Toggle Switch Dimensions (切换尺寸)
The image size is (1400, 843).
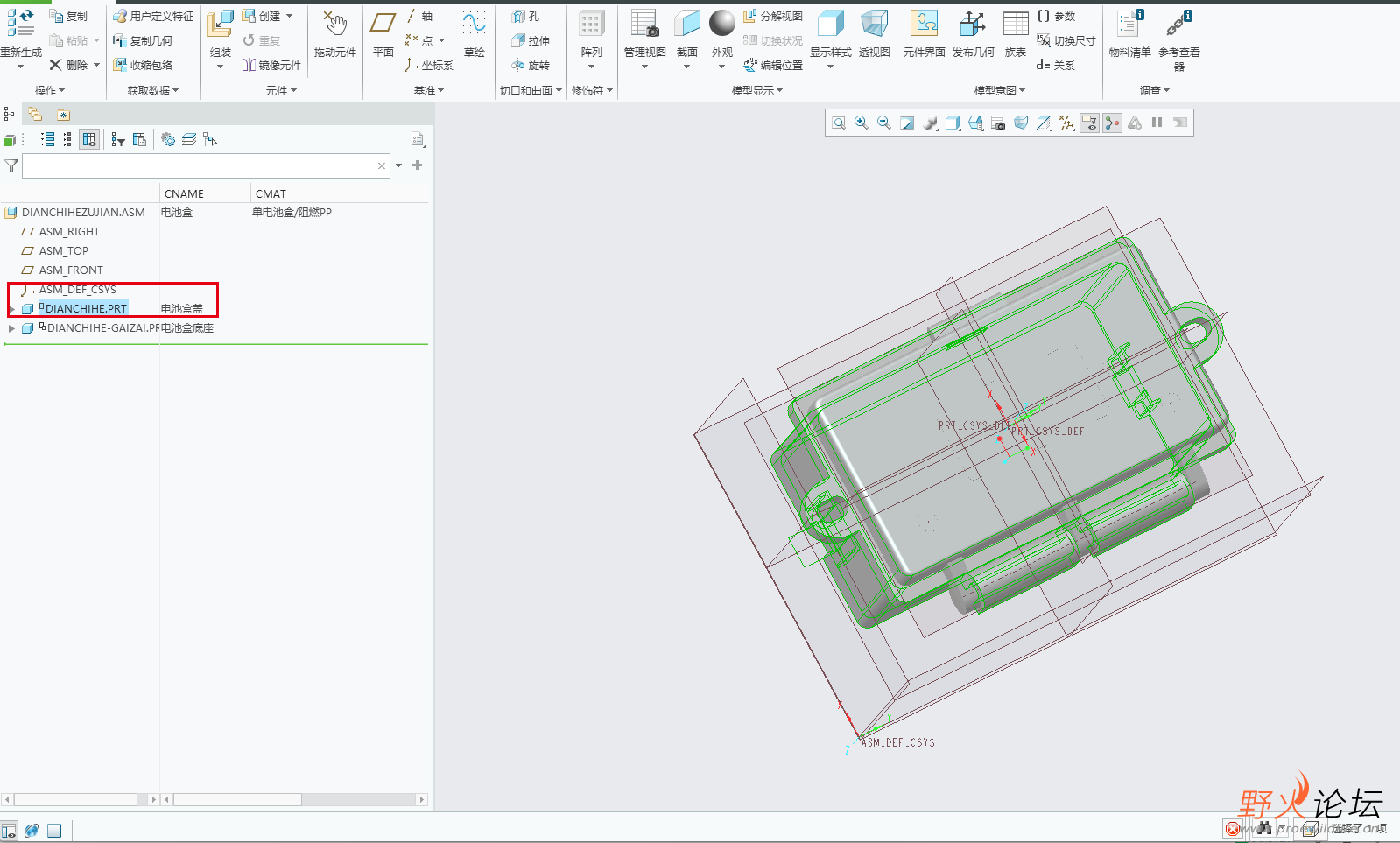pyautogui.click(x=1066, y=40)
